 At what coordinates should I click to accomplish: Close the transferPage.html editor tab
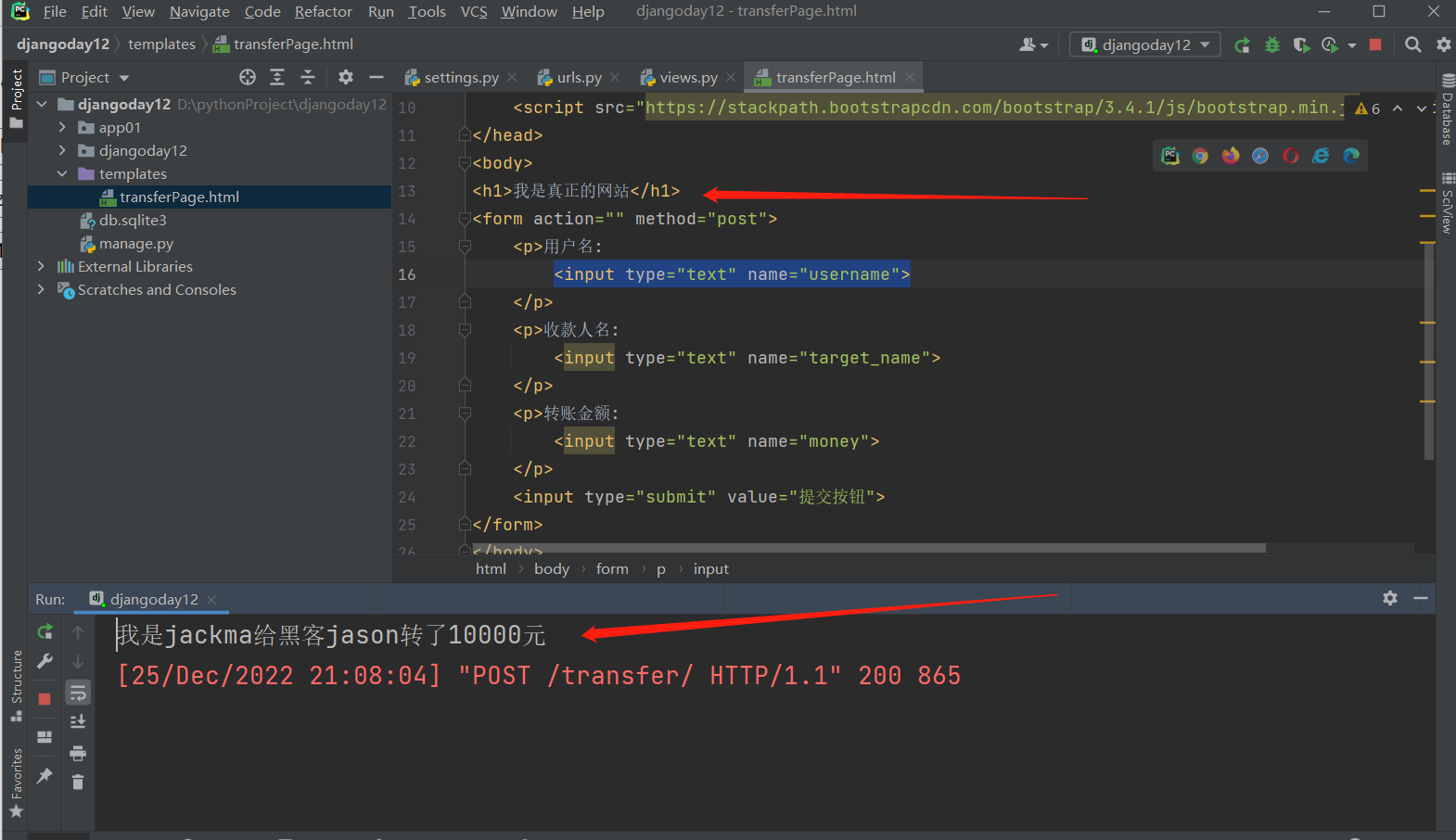[x=910, y=77]
